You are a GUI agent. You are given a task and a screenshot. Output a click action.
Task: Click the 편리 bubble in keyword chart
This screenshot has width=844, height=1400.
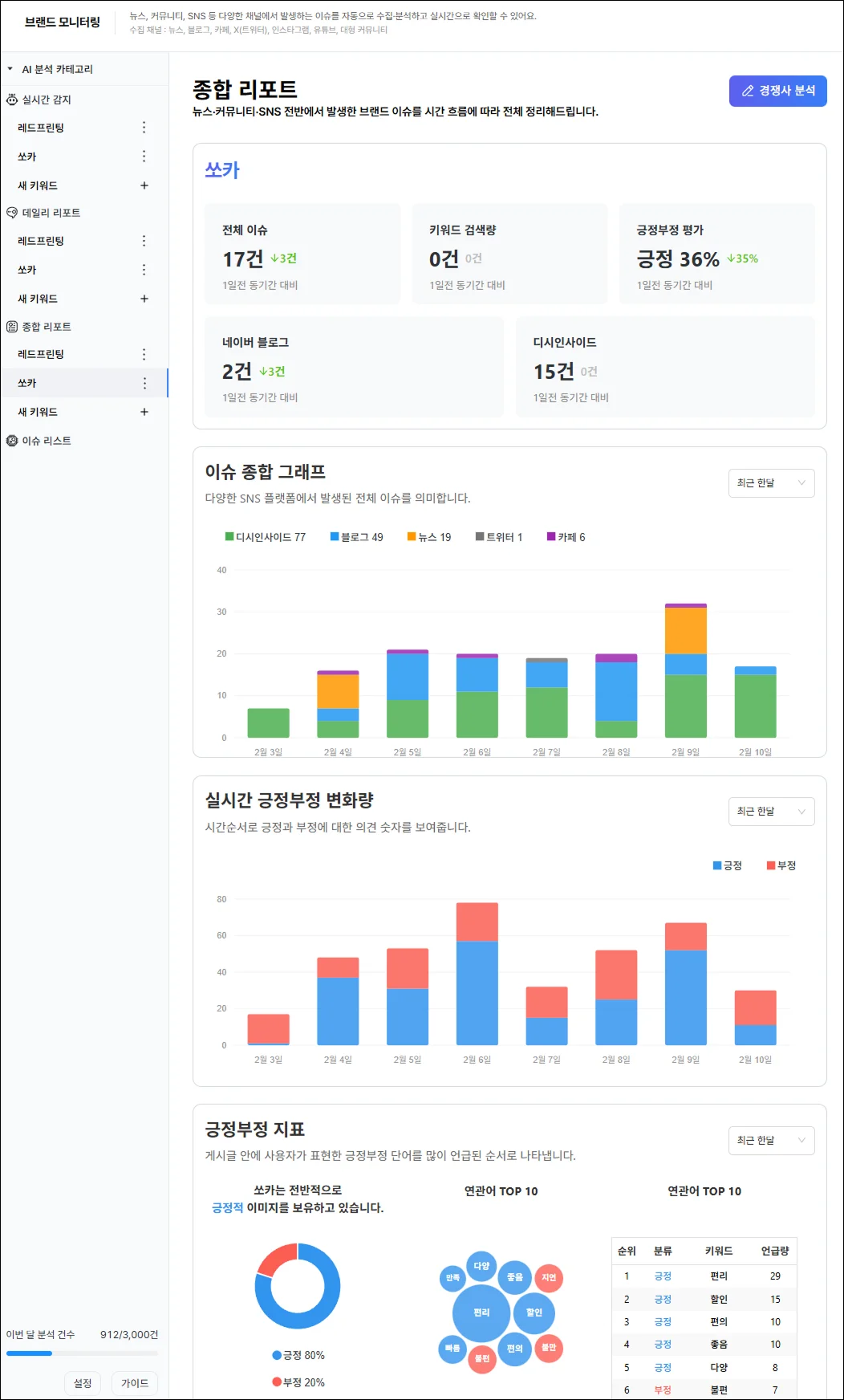(x=481, y=1312)
